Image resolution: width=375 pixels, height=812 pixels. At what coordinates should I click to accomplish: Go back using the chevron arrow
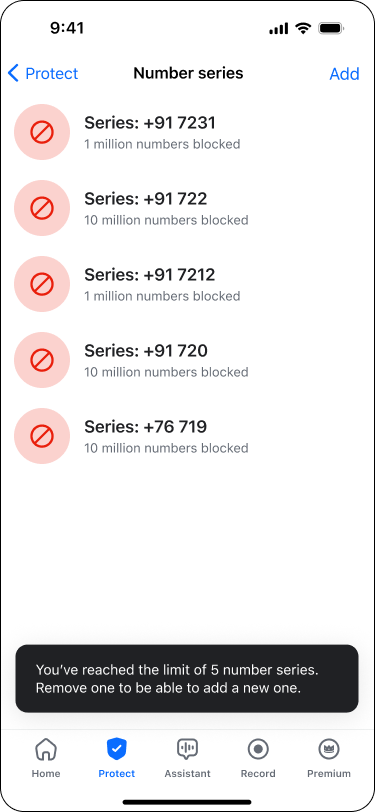pyautogui.click(x=13, y=74)
